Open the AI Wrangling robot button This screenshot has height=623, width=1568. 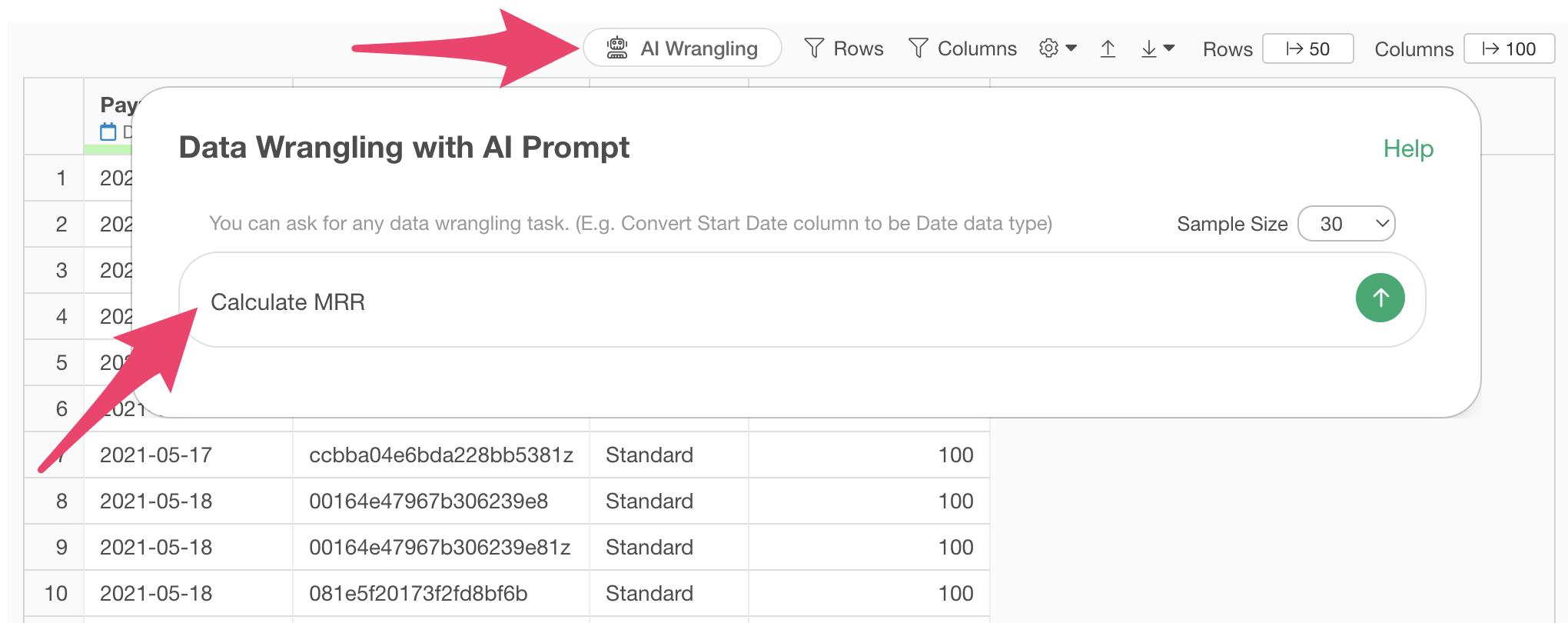point(683,48)
